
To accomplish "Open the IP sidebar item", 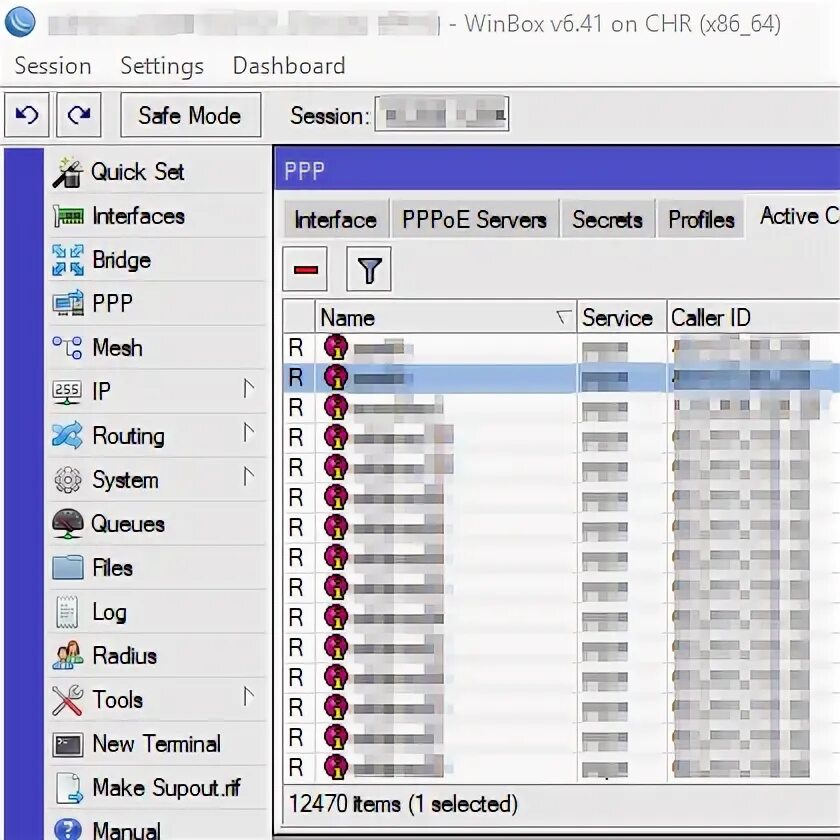I will [156, 391].
